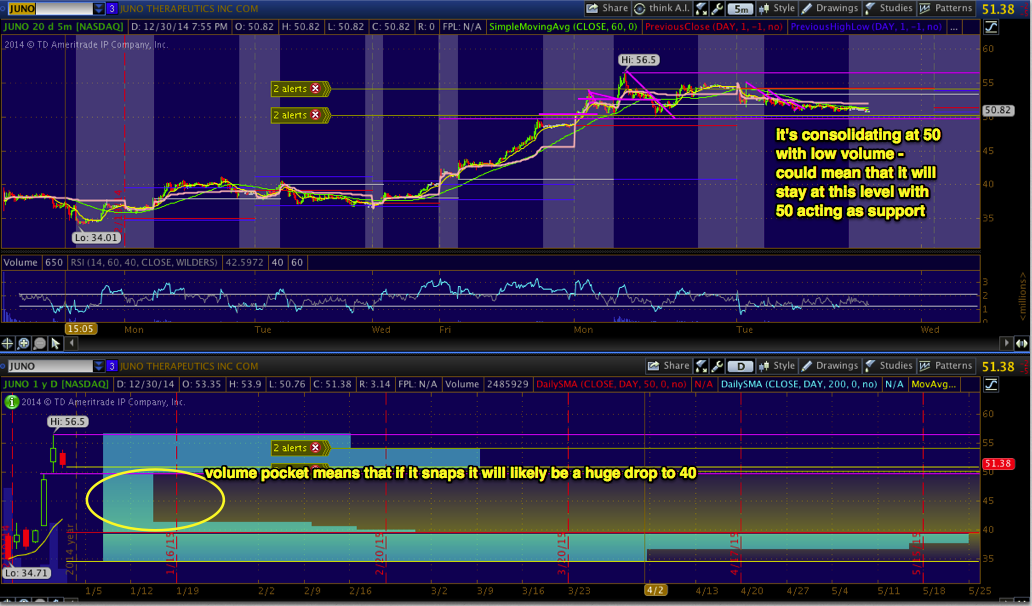Click the Share button on the bottom chart
This screenshot has height=606, width=1032.
(670, 366)
